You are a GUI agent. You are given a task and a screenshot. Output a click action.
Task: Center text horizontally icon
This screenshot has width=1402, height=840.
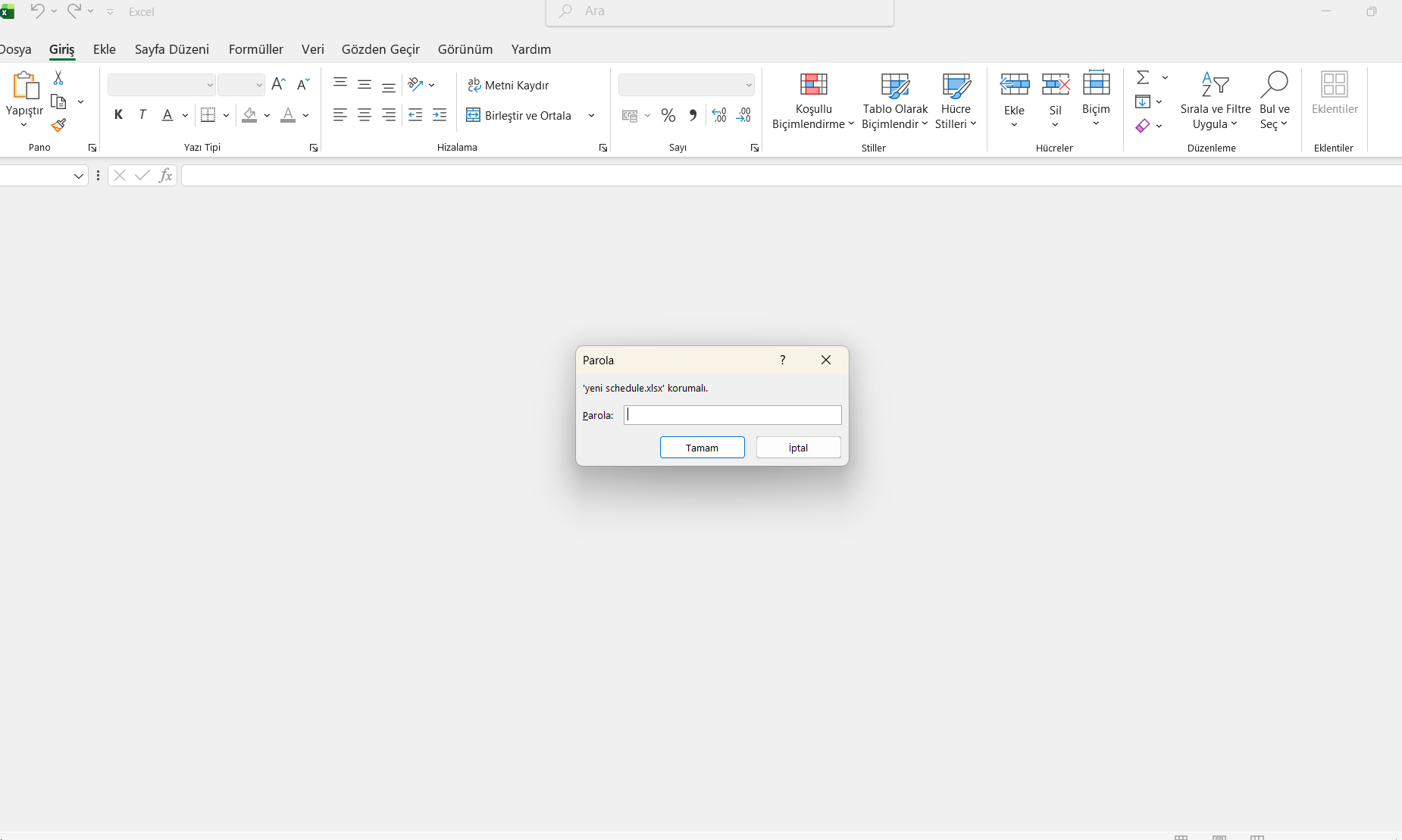(365, 115)
